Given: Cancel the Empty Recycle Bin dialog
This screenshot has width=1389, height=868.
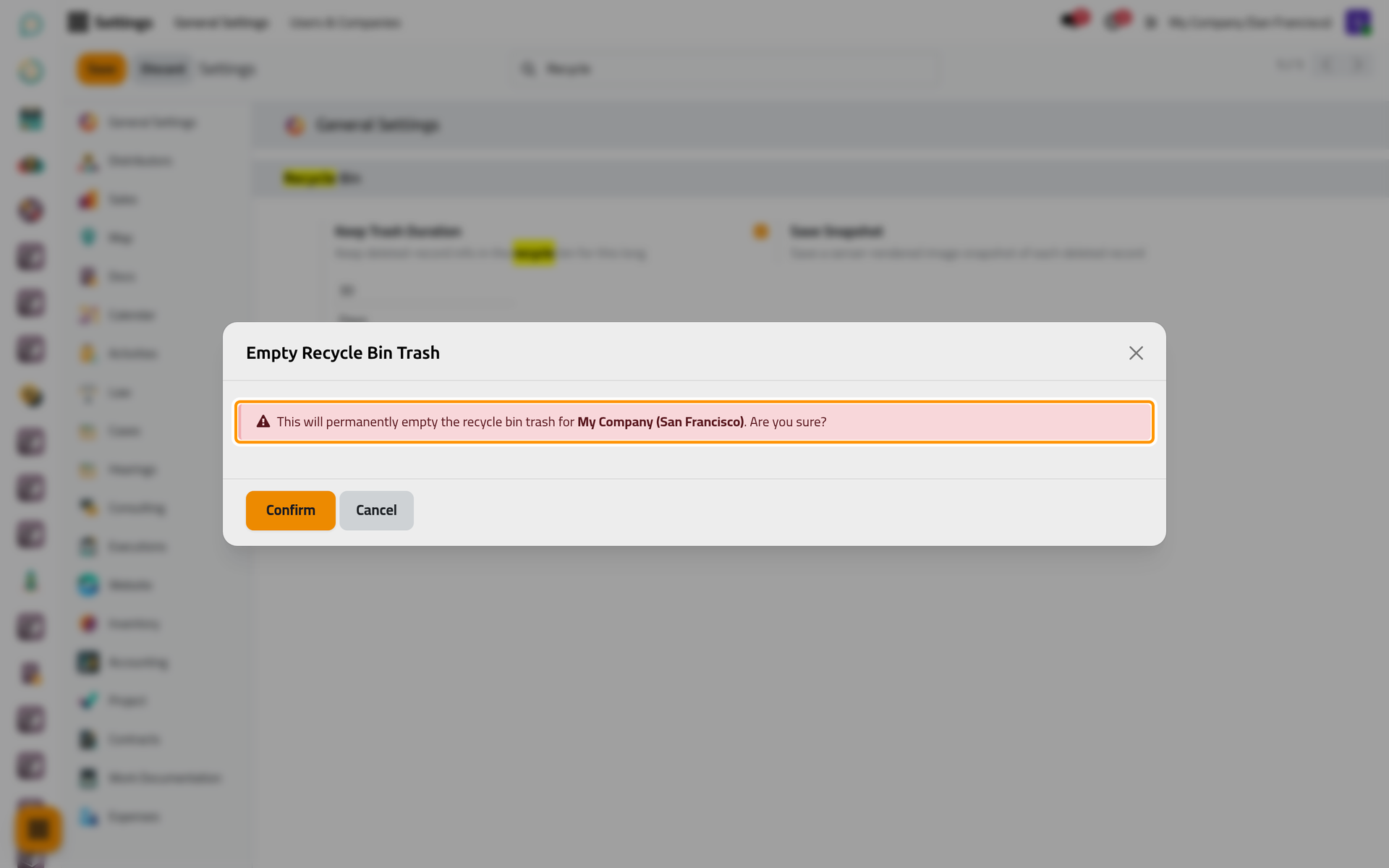Looking at the screenshot, I should (376, 510).
